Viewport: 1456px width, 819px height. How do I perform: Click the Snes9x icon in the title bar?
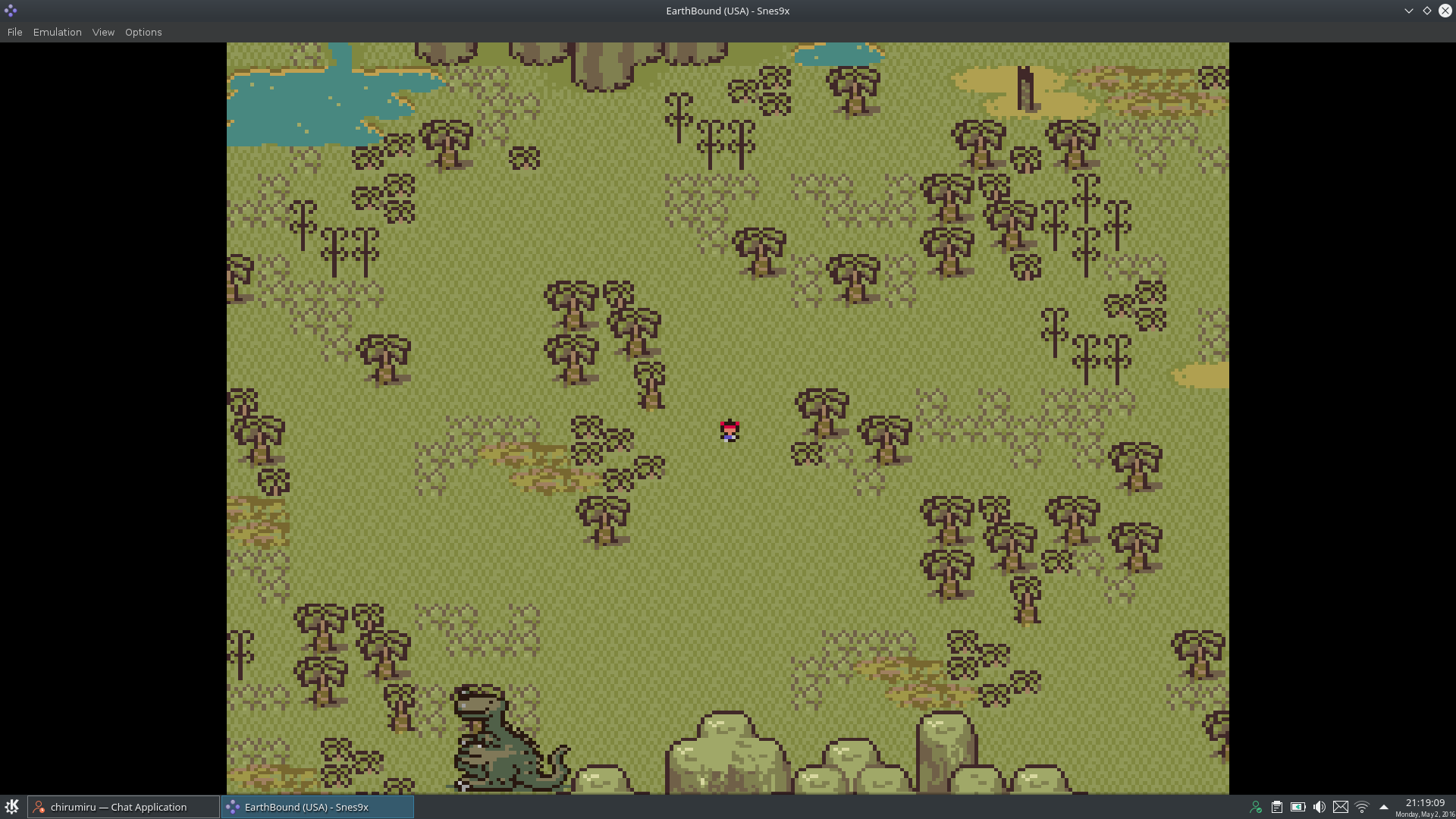click(11, 11)
